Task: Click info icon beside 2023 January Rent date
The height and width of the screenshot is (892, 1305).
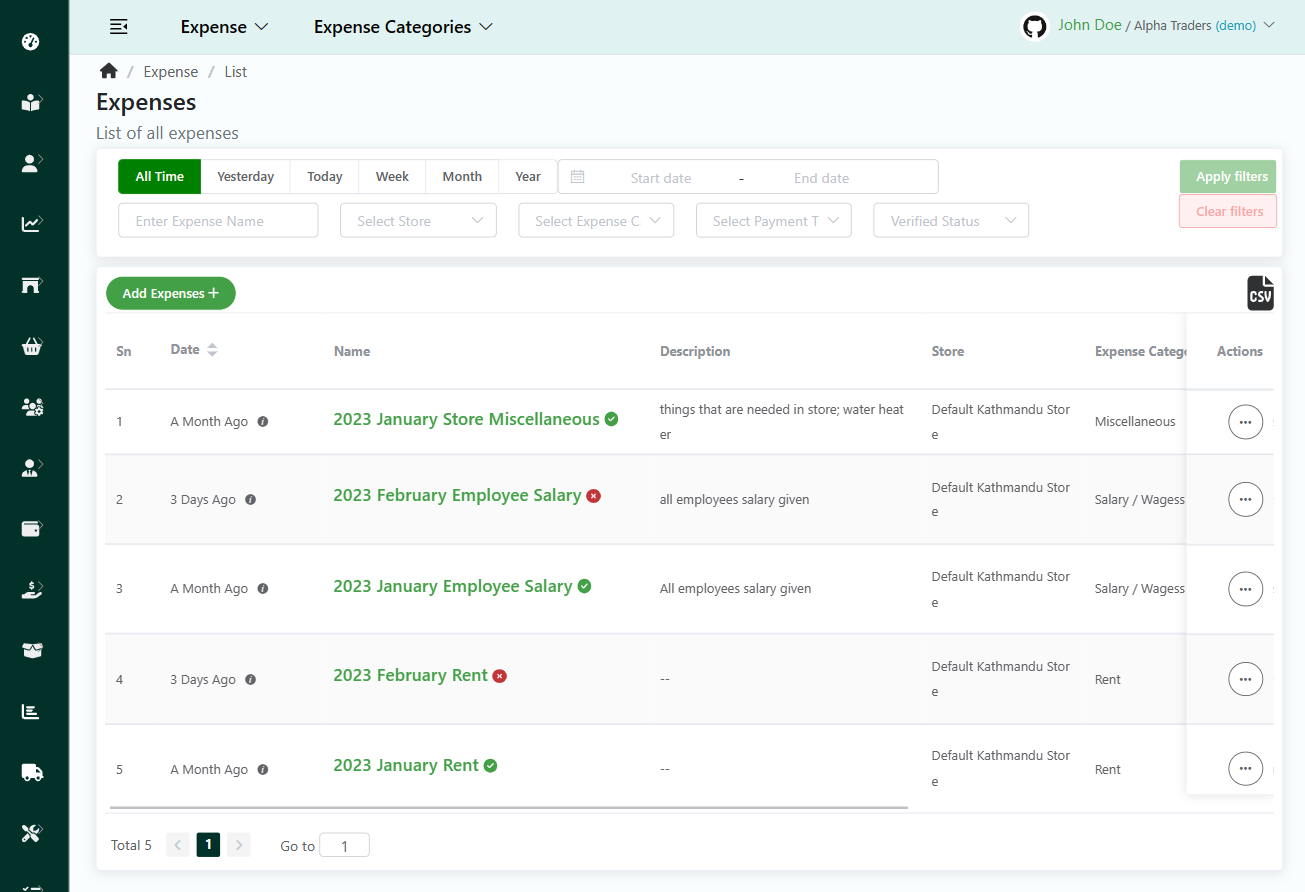Action: 263,770
